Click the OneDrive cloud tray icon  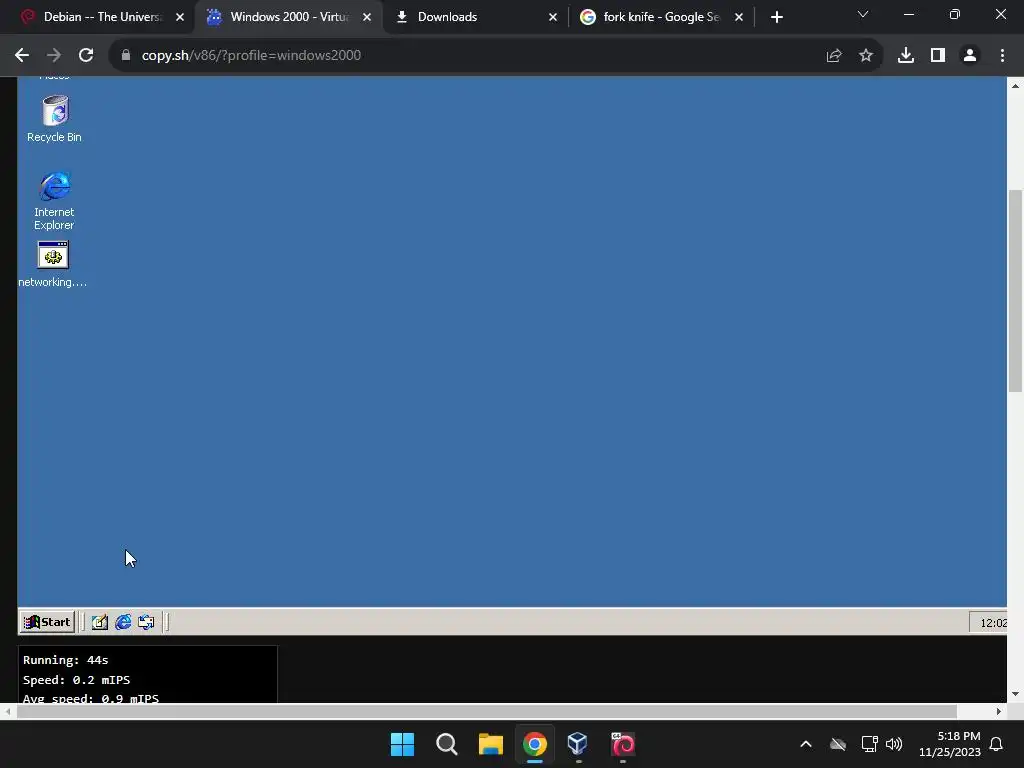pyautogui.click(x=838, y=744)
